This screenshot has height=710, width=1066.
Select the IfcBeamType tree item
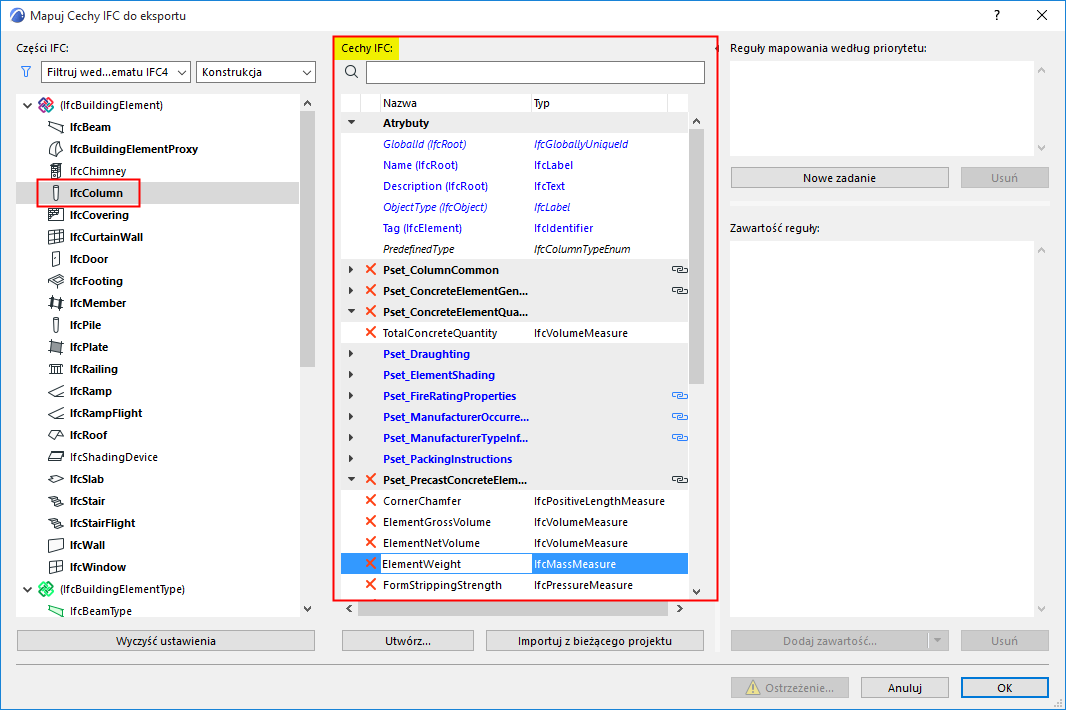pyautogui.click(x=101, y=611)
